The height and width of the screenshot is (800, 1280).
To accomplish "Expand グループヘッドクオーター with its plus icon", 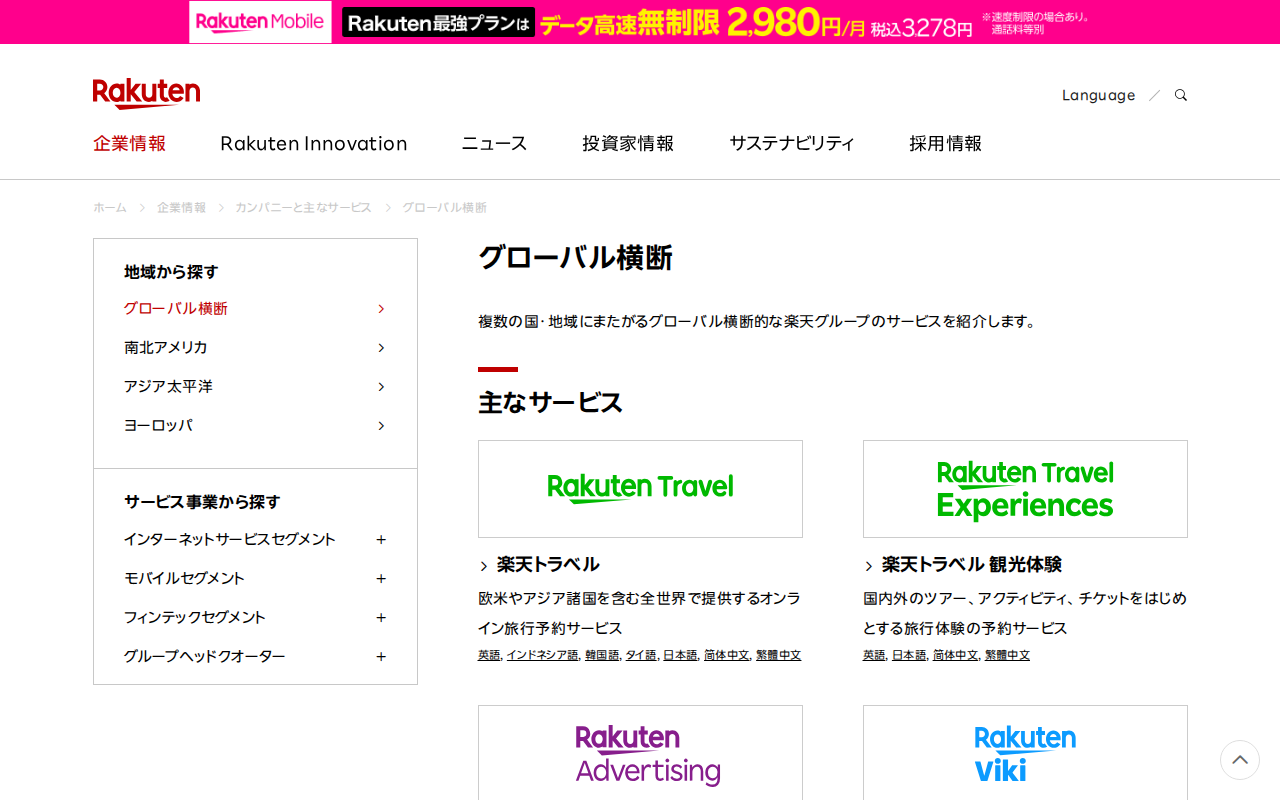I will coord(381,656).
